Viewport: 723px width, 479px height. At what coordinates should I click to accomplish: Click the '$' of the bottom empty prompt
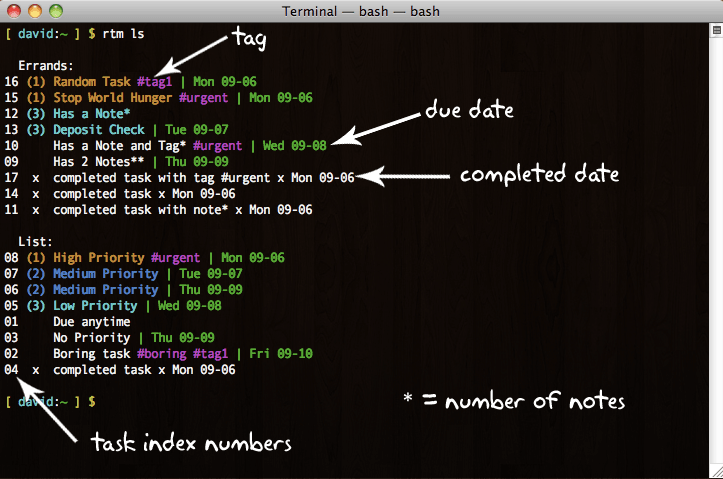tap(92, 402)
